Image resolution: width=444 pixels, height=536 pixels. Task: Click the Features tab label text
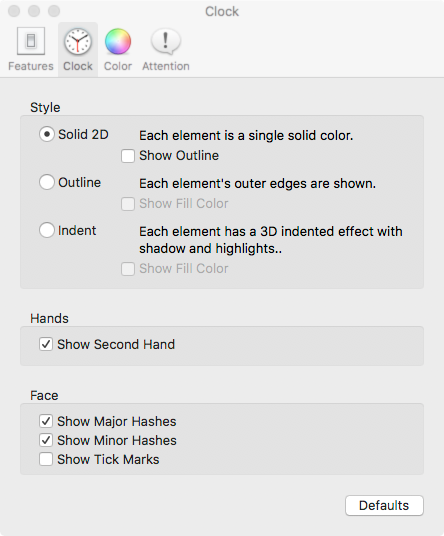coord(31,66)
